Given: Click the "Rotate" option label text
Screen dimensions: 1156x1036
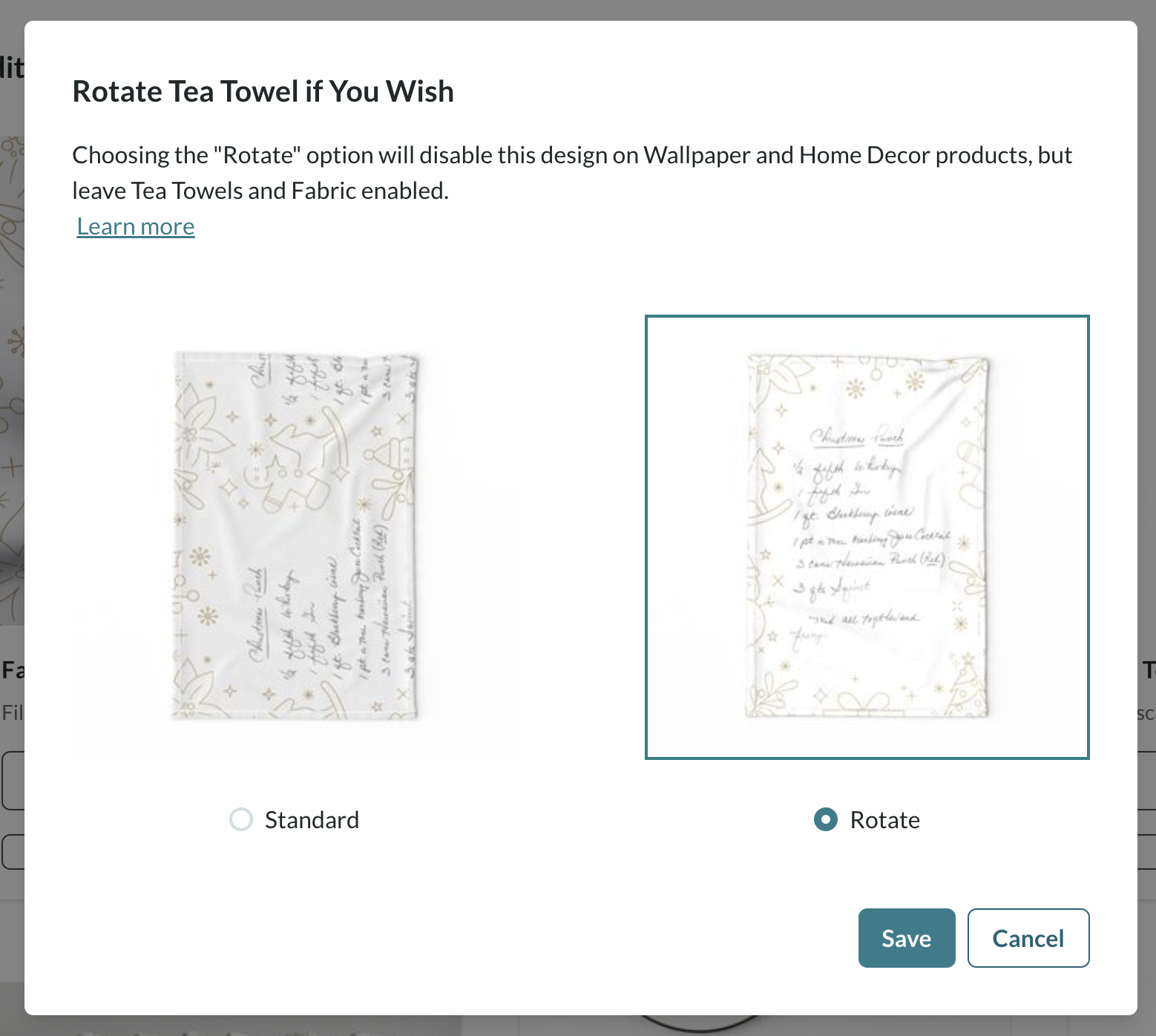Looking at the screenshot, I should [x=885, y=819].
